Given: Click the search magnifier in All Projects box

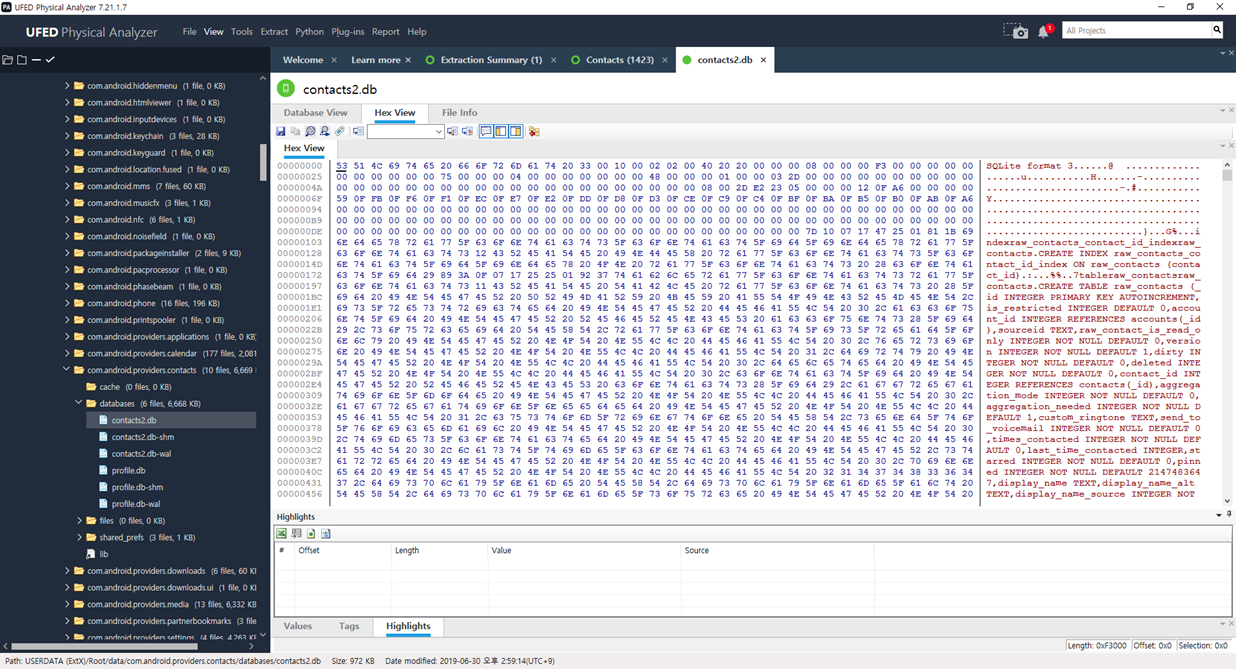Looking at the screenshot, I should 1217,30.
